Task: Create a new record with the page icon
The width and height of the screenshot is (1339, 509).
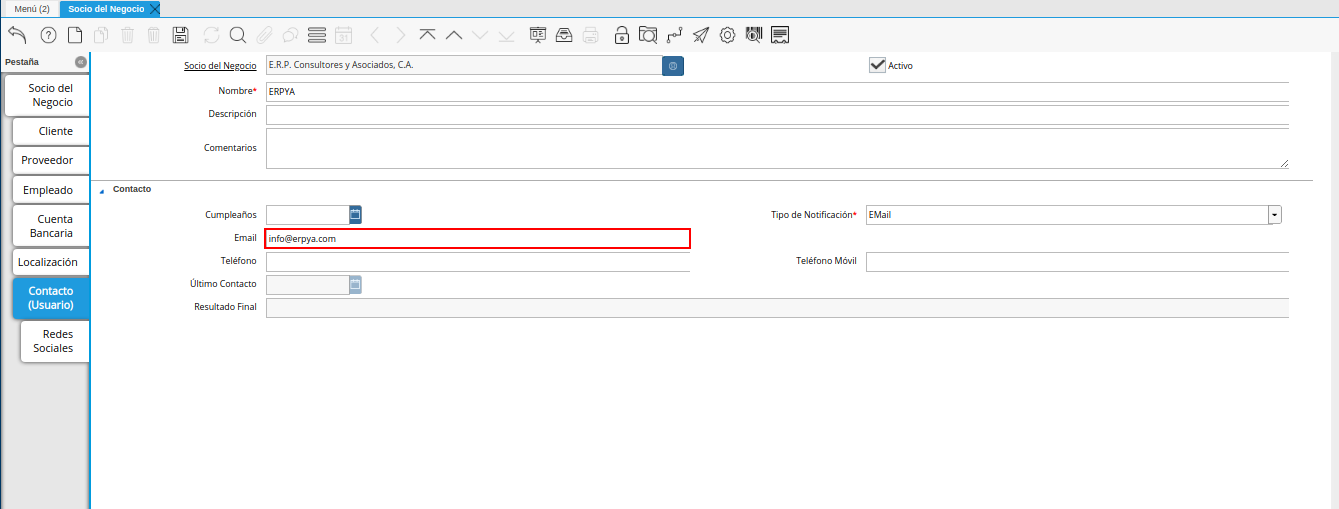Action: click(75, 36)
